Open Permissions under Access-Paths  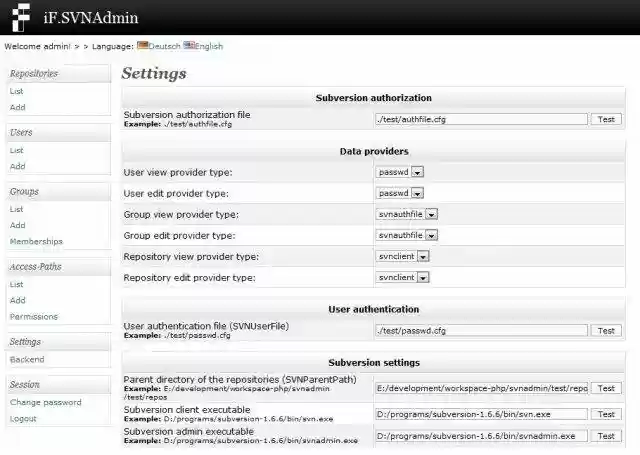(34, 316)
